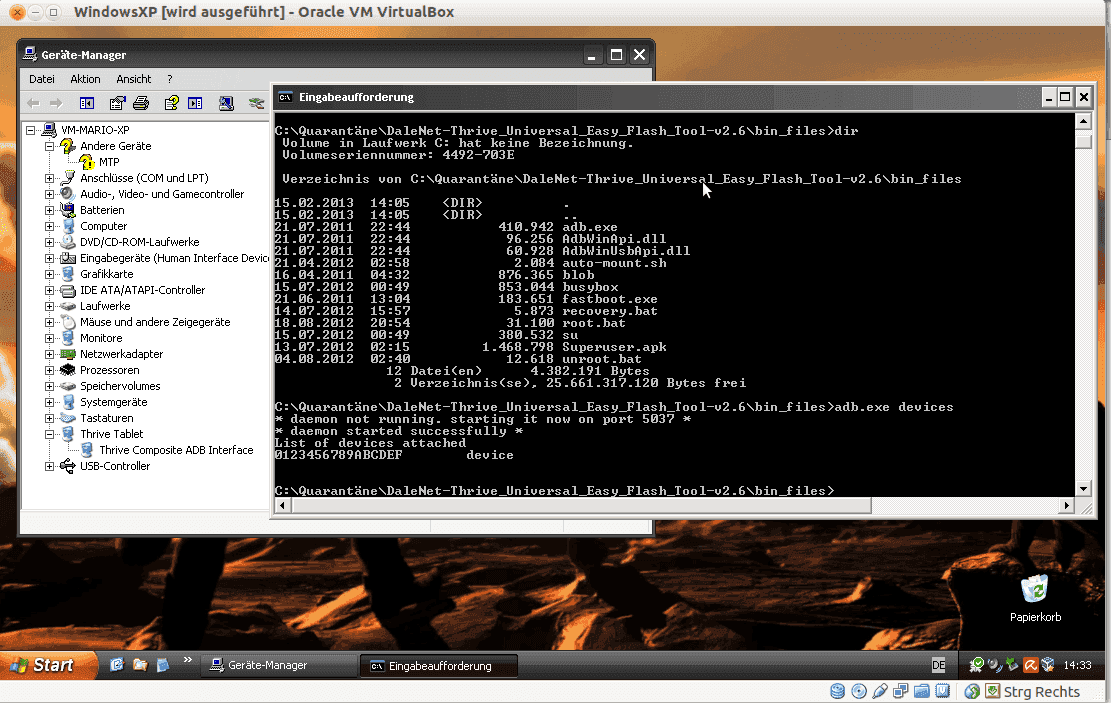This screenshot has height=703, width=1111.
Task: Click the scan for hardware changes icon
Action: pos(226,103)
